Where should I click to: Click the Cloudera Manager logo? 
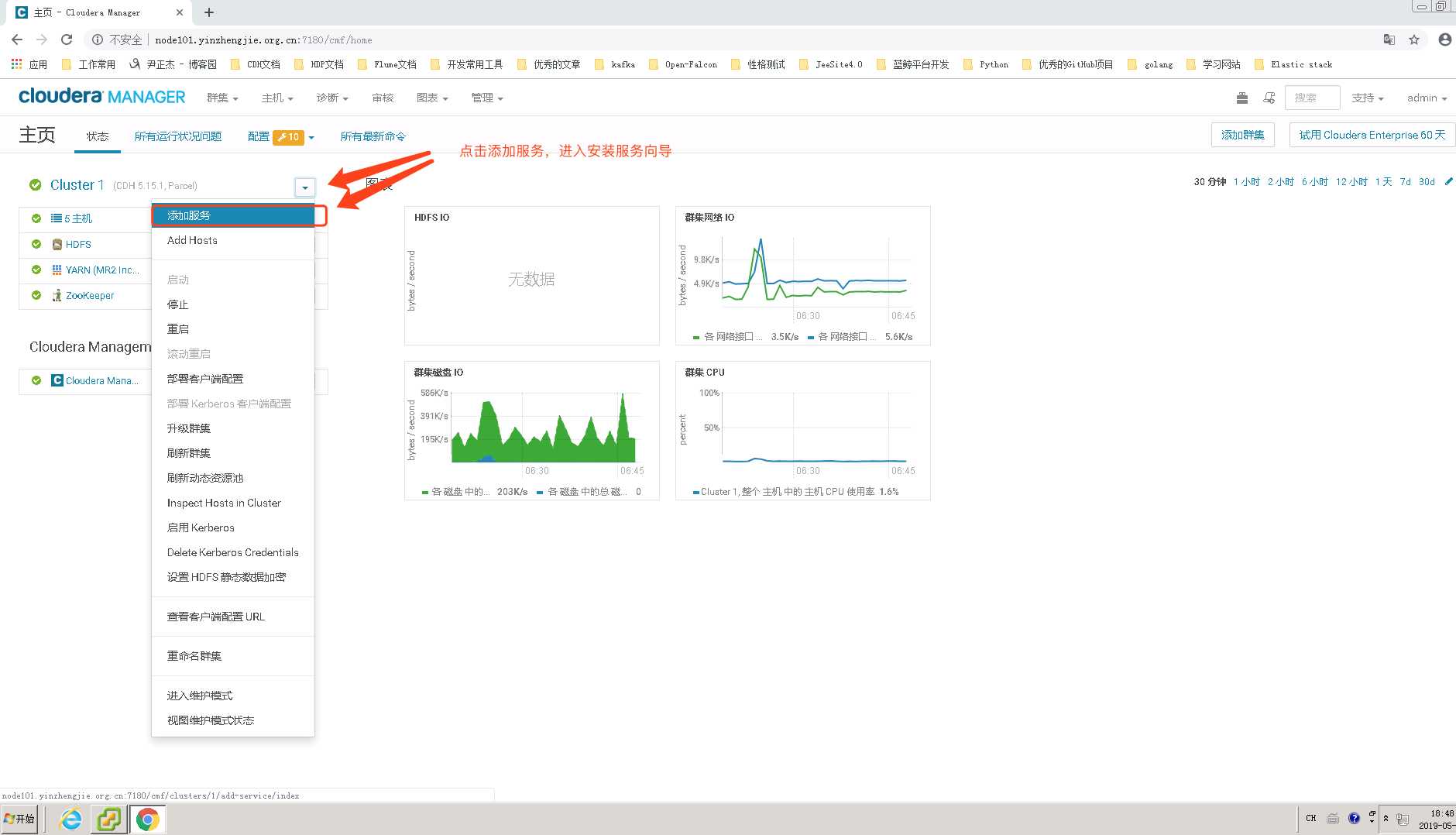pos(101,97)
